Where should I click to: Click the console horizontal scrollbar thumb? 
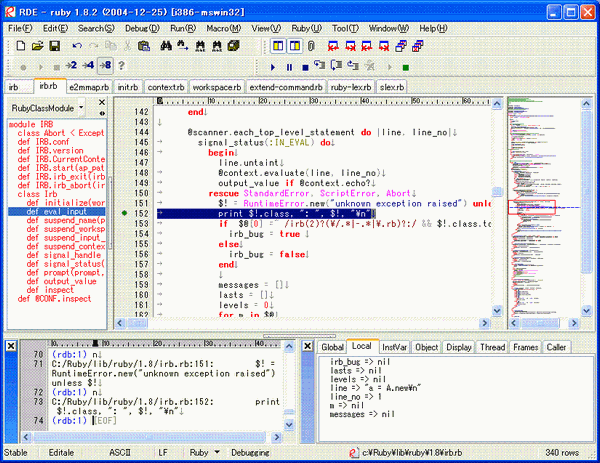[x=149, y=437]
